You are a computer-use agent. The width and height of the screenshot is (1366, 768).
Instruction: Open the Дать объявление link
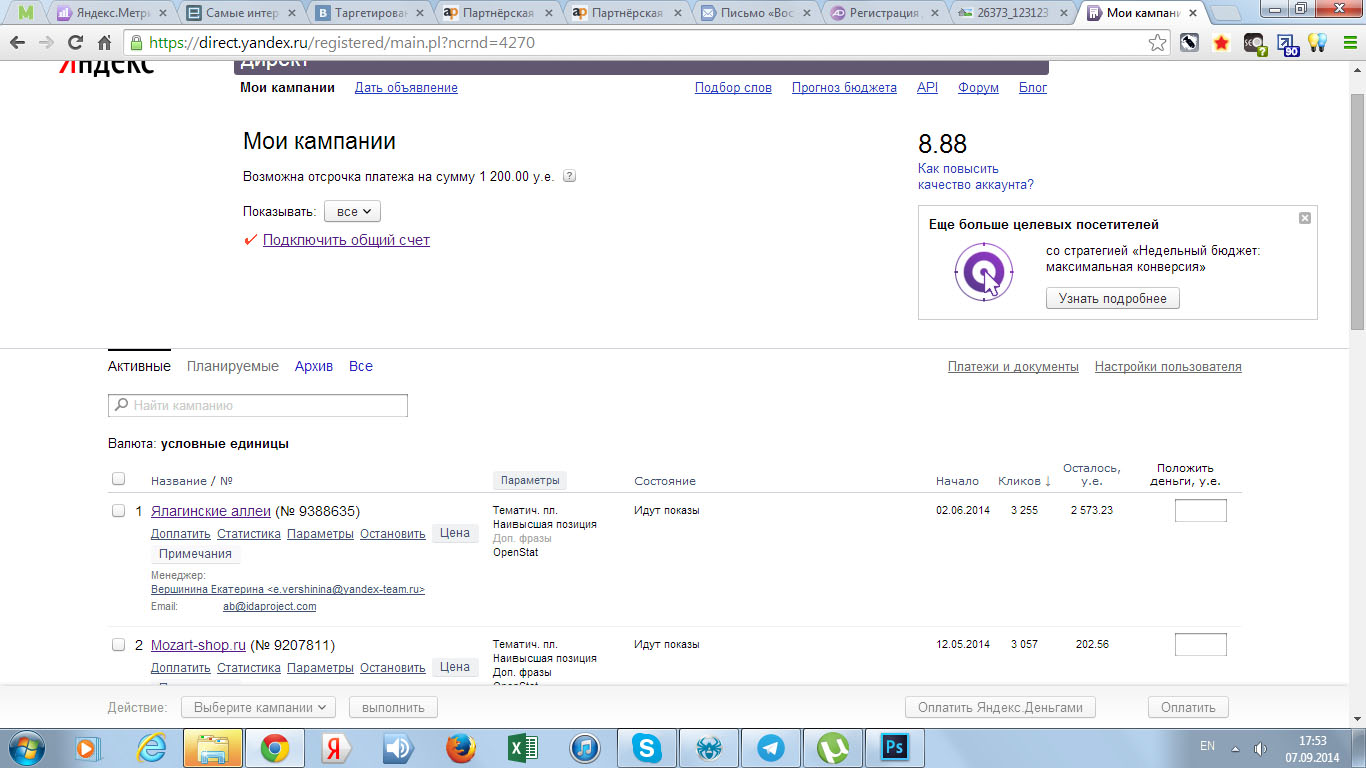pyautogui.click(x=406, y=88)
